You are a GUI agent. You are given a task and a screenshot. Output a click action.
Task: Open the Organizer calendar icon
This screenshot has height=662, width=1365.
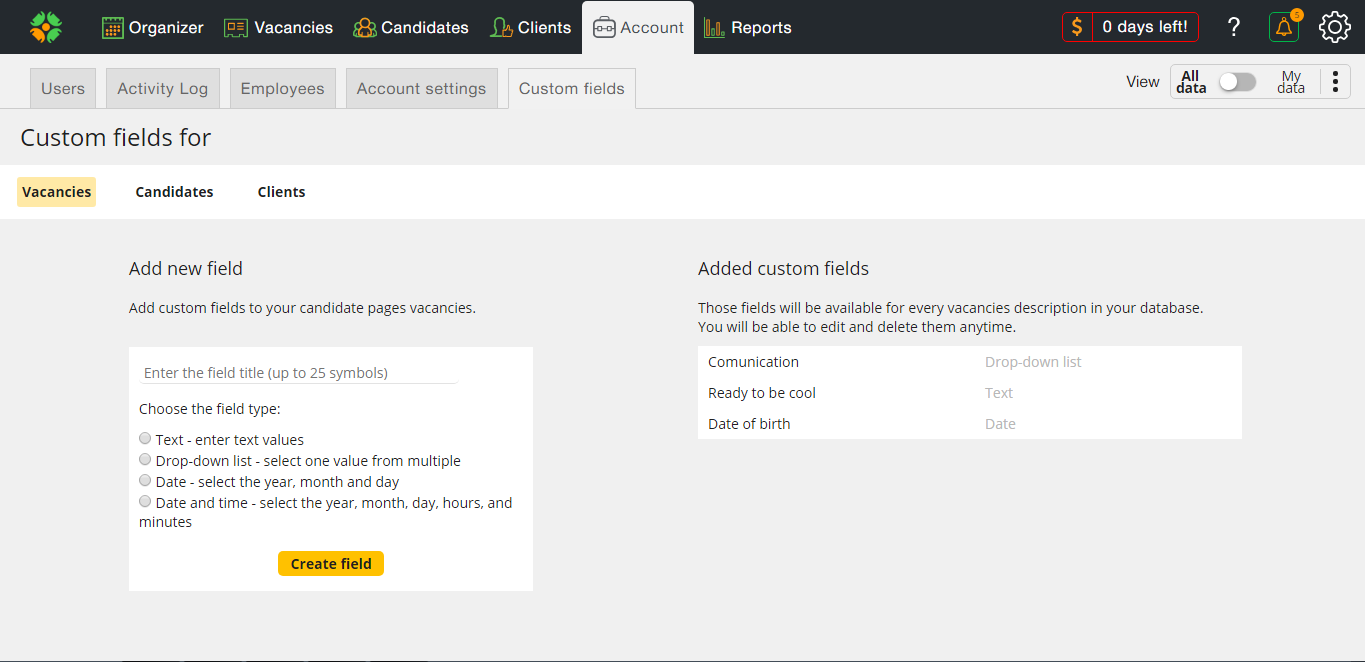pos(113,27)
